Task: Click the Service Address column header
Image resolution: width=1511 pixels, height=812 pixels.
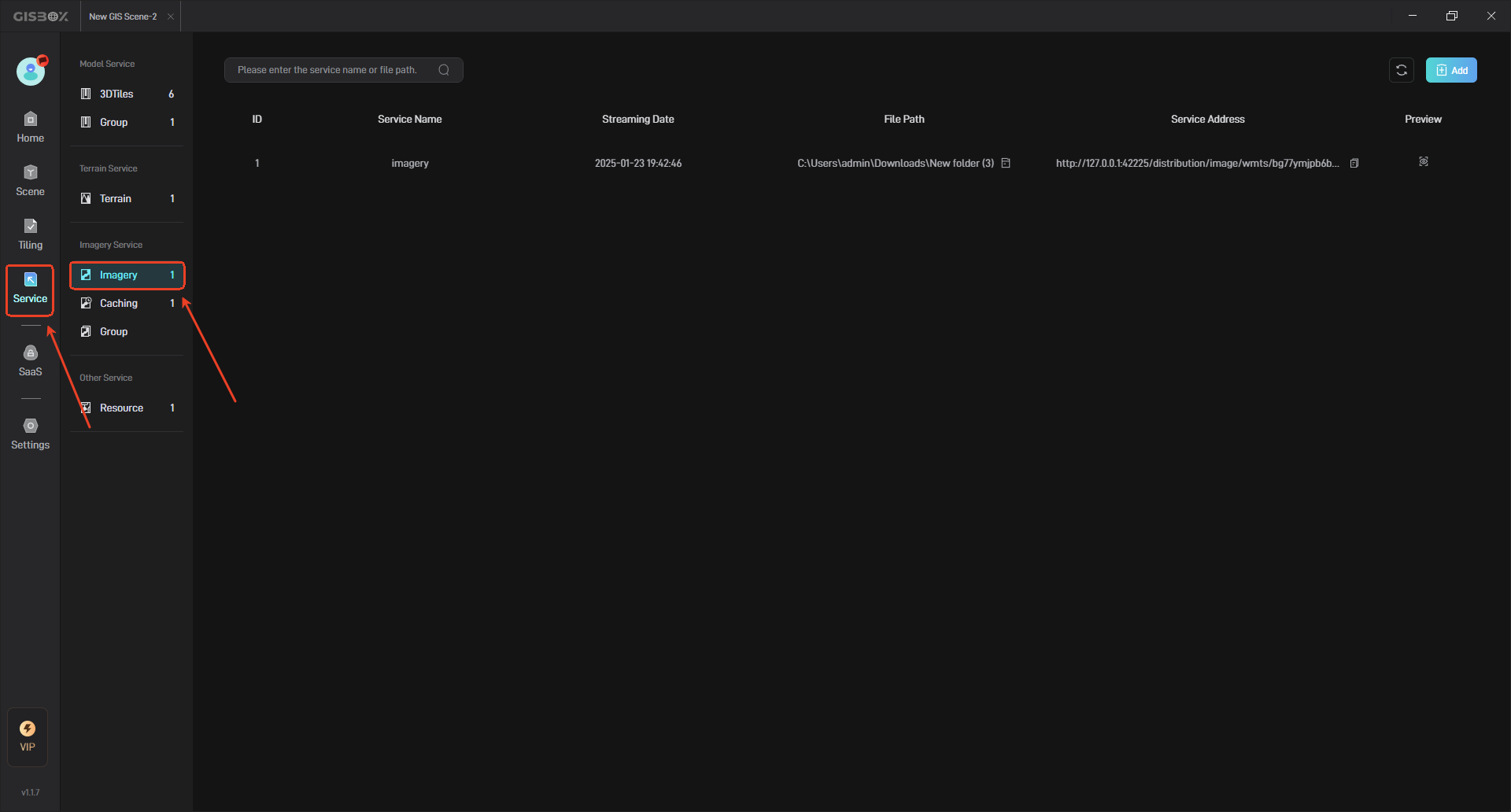Action: (1208, 119)
